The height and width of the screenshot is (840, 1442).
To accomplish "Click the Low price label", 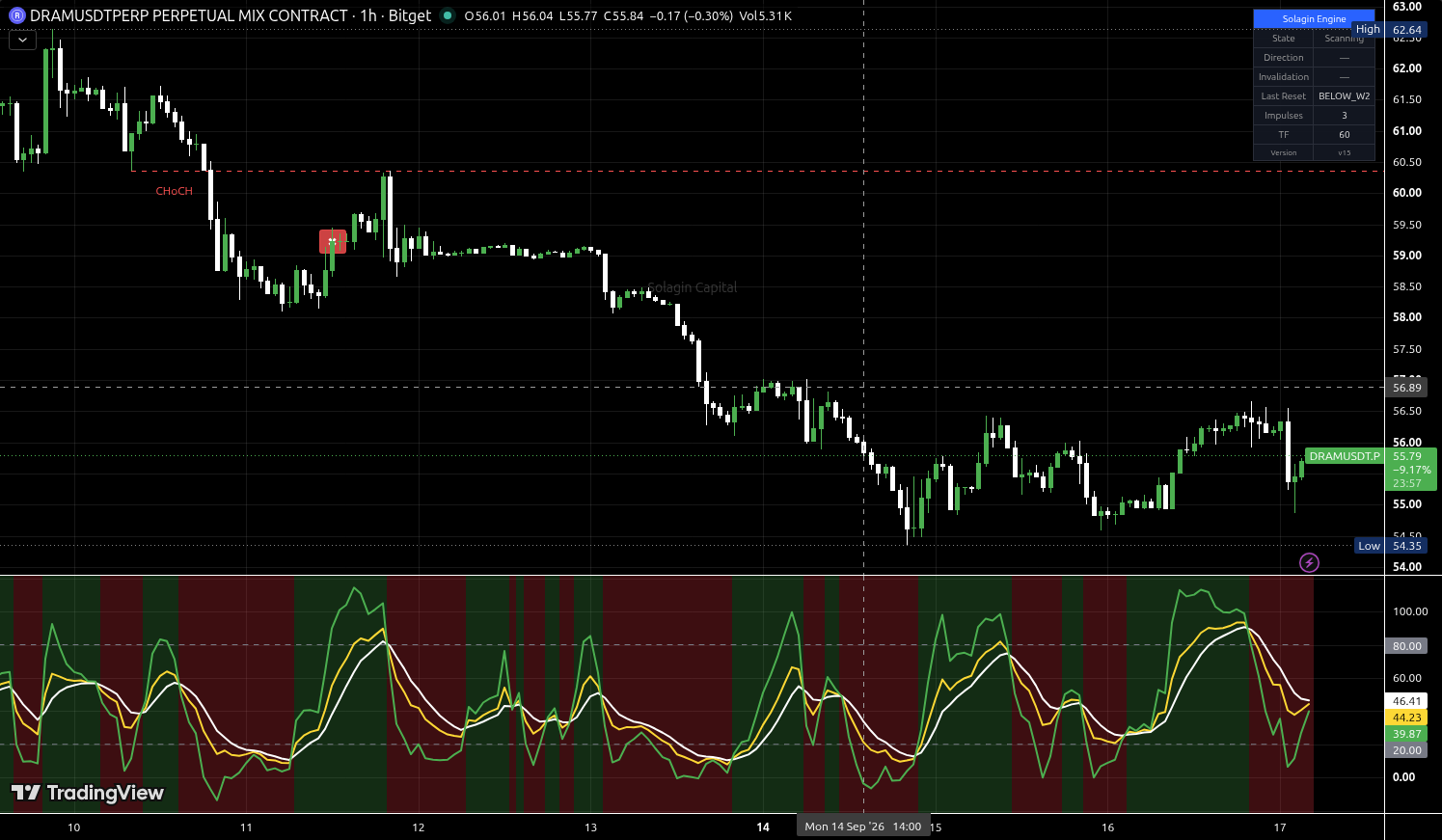I will tap(1369, 546).
